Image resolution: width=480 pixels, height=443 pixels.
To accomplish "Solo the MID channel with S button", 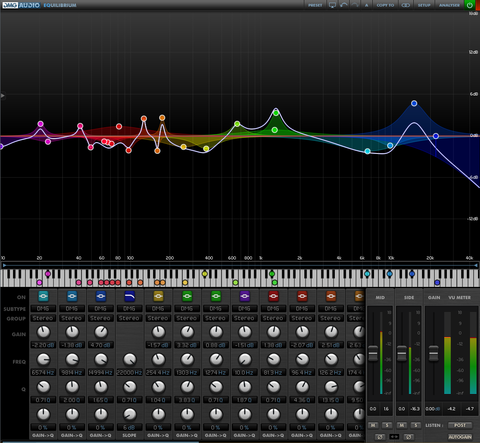I will (x=387, y=425).
